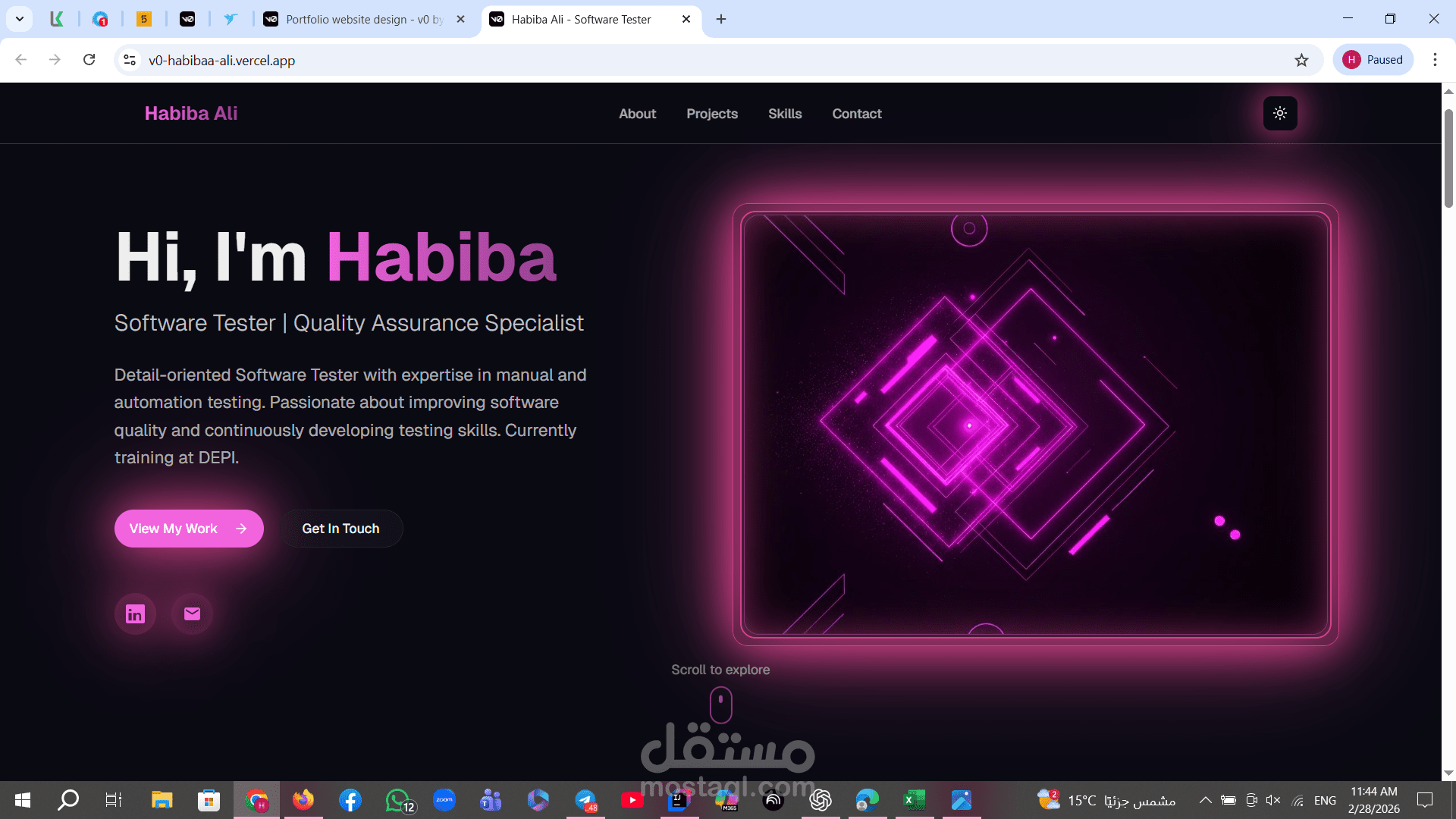Click the email envelope icon
Screen dimensions: 1456x819
pyautogui.click(x=192, y=613)
